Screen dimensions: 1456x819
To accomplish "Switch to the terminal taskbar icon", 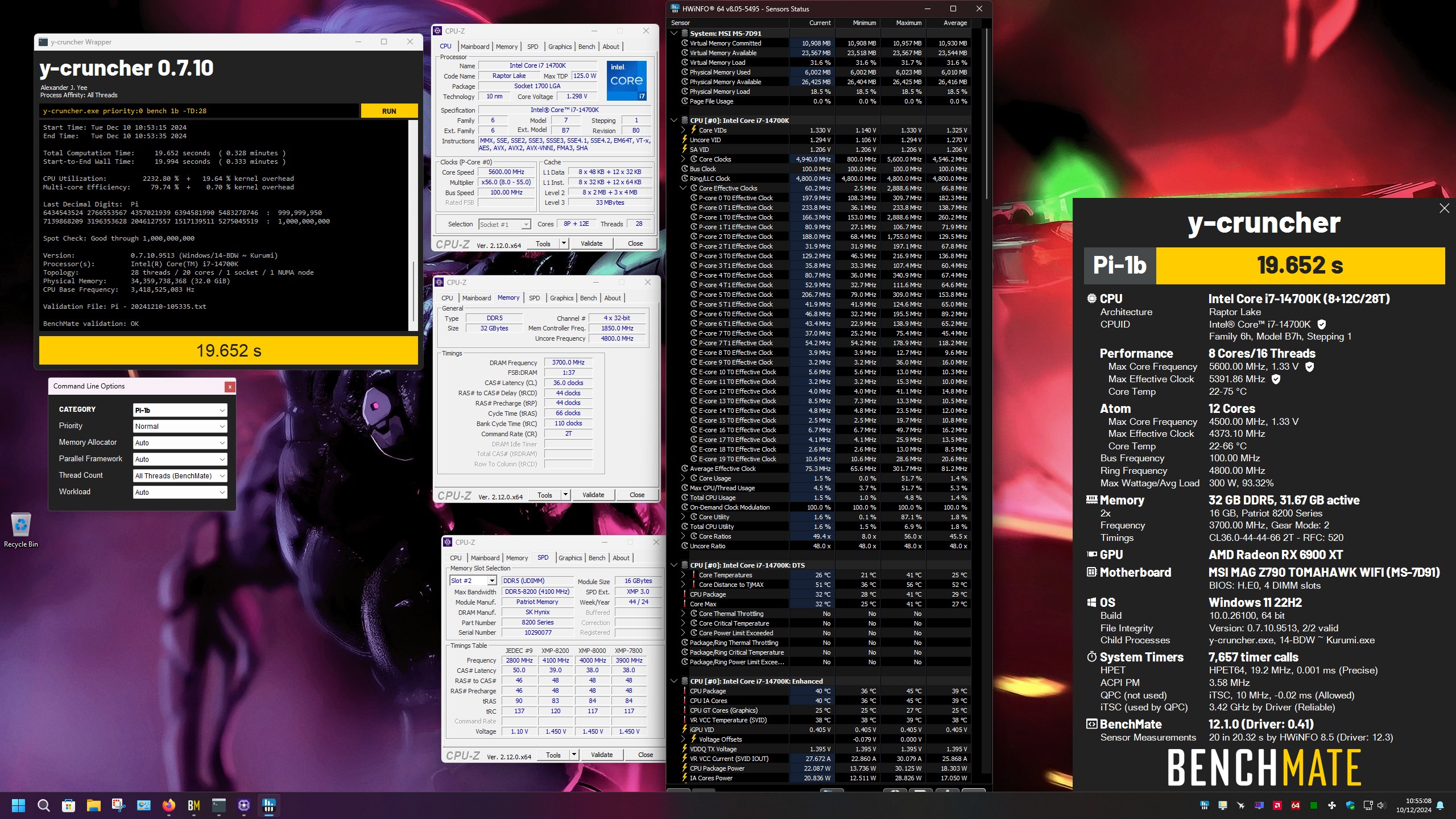I will (218, 805).
